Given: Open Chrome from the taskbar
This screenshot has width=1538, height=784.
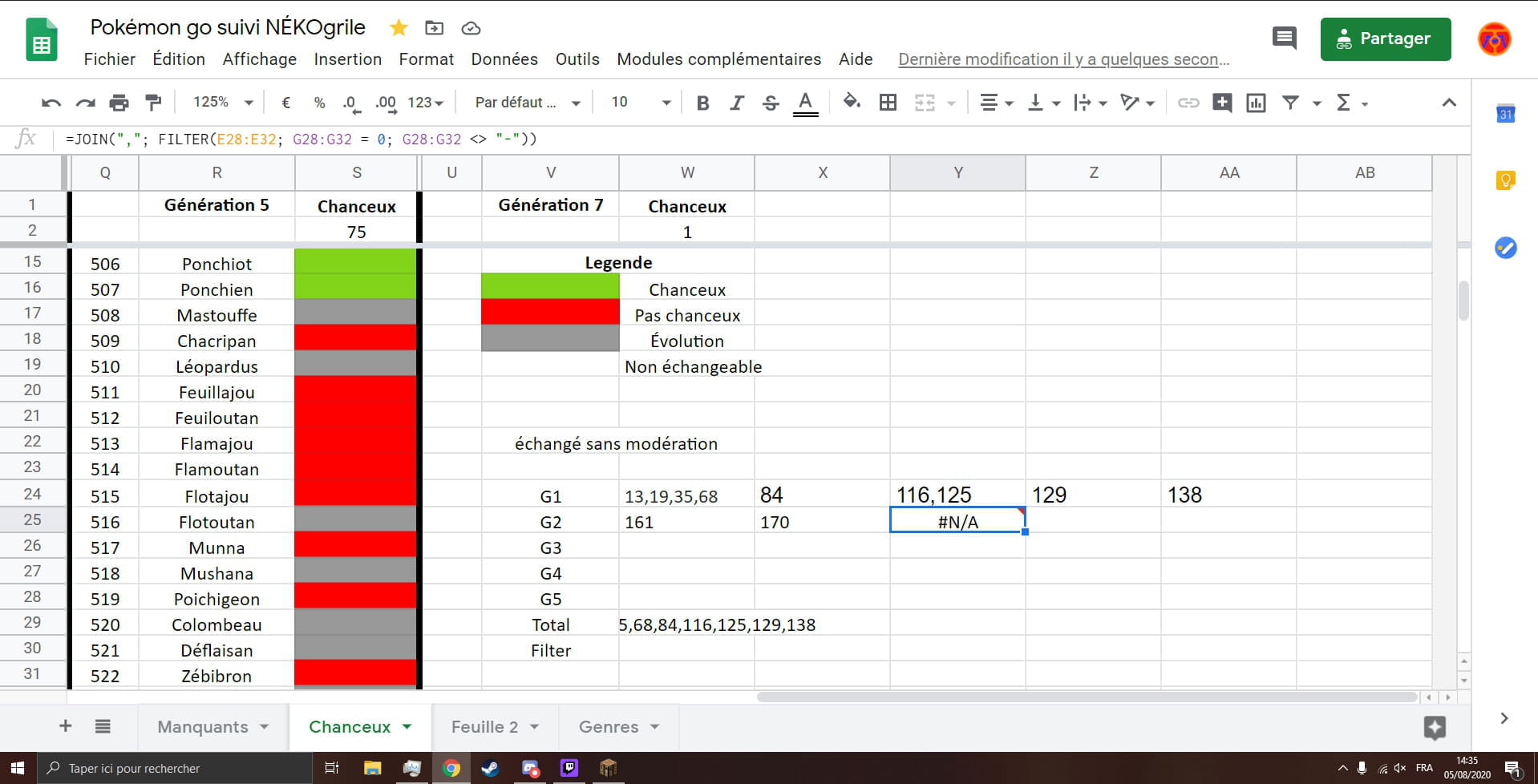Looking at the screenshot, I should coord(451,768).
